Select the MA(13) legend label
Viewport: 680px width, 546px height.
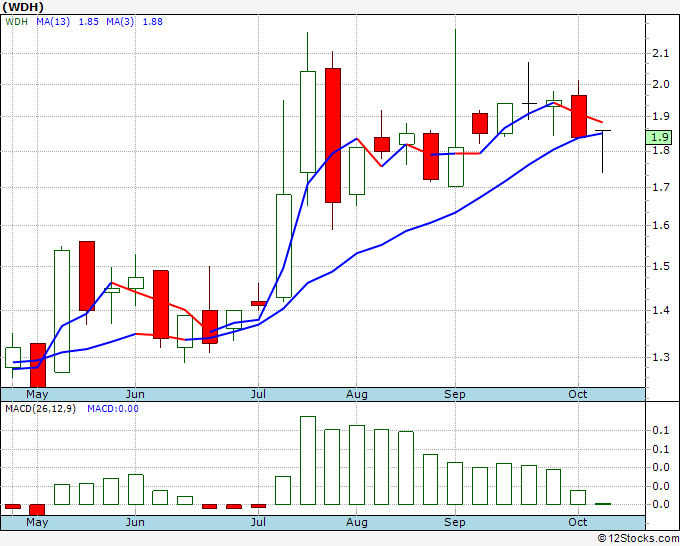point(53,22)
